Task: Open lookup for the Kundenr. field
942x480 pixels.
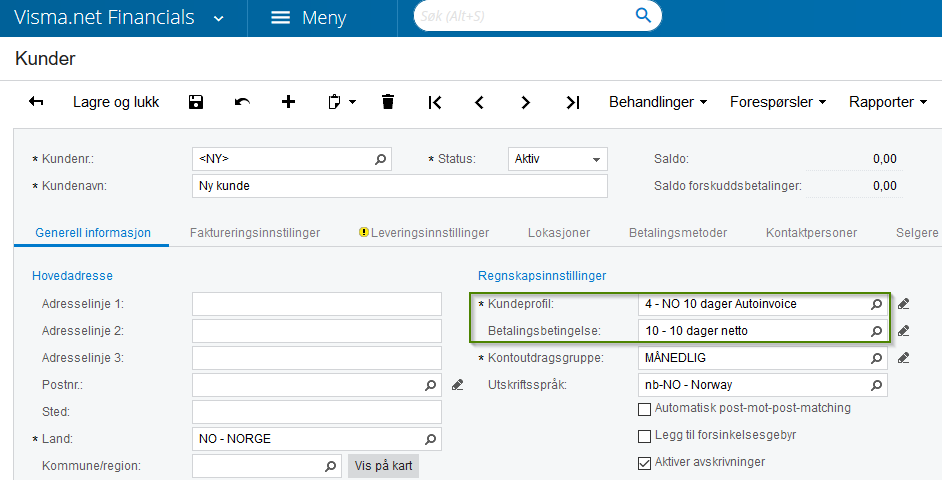Action: 380,159
